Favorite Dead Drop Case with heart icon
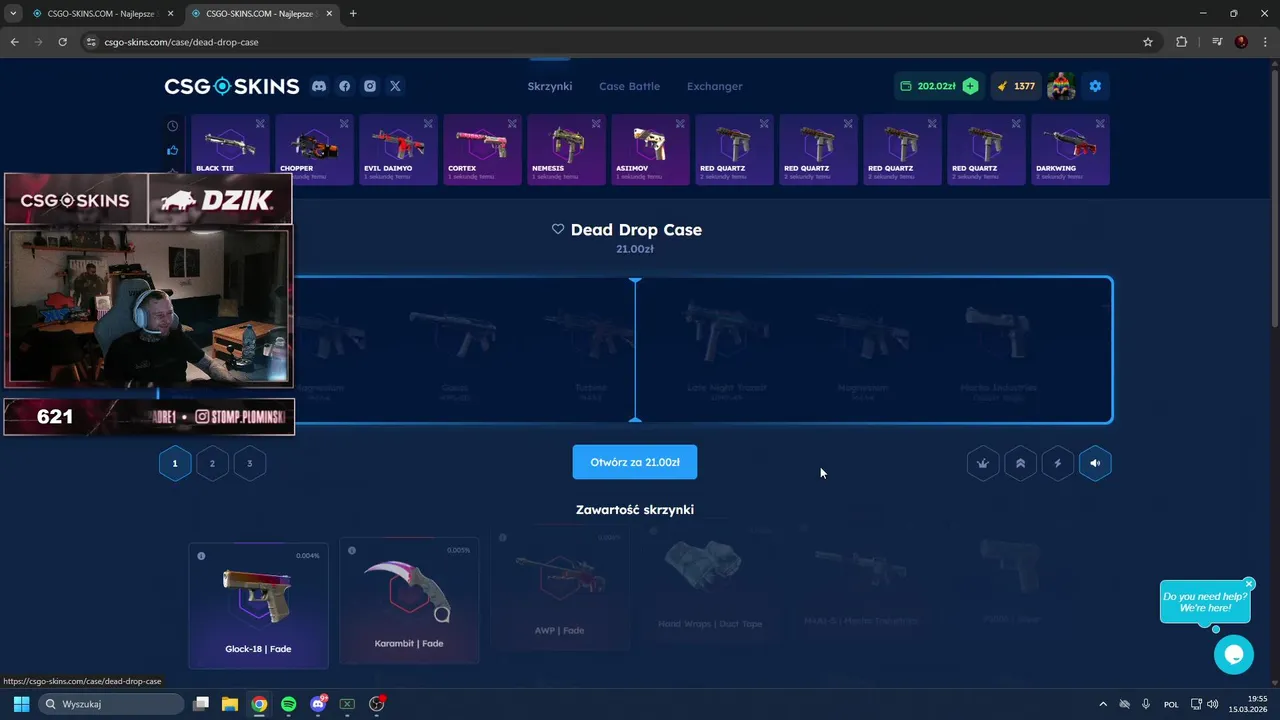 click(558, 229)
